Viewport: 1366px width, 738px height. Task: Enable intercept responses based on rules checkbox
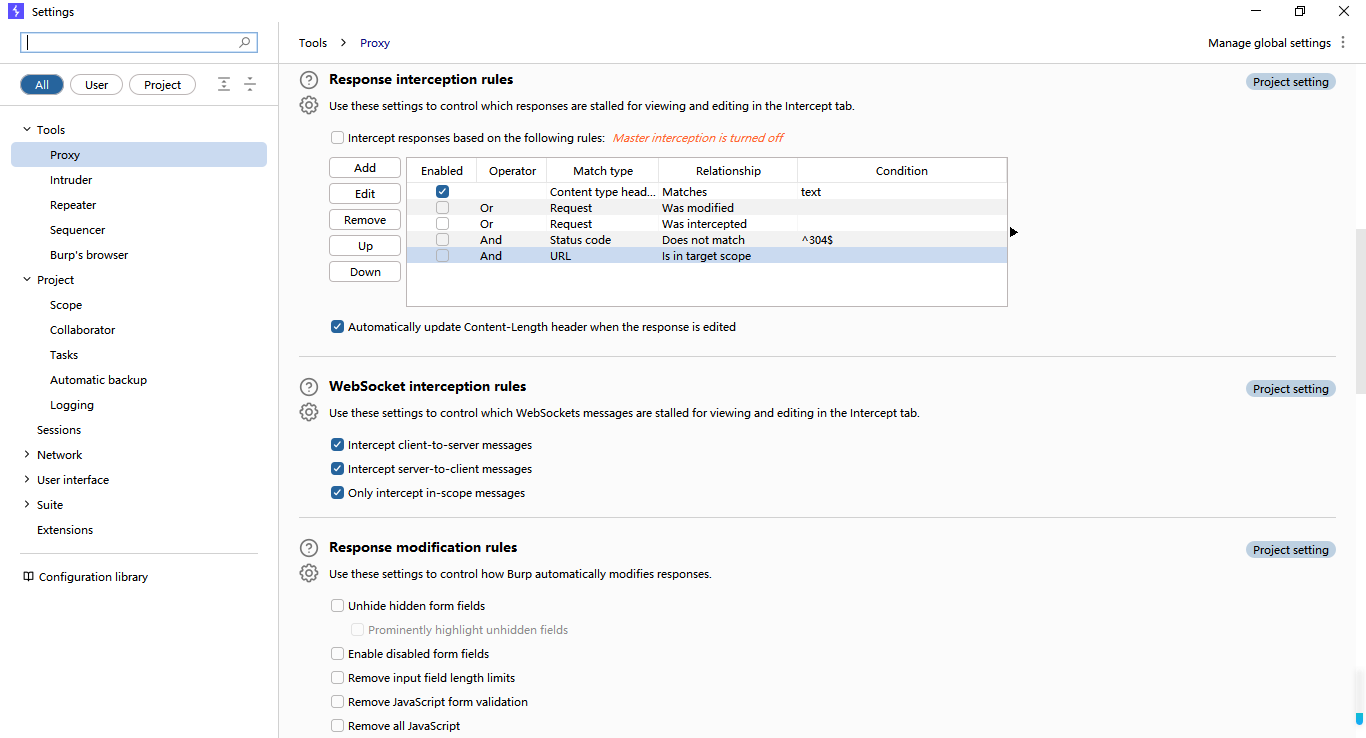coord(338,138)
